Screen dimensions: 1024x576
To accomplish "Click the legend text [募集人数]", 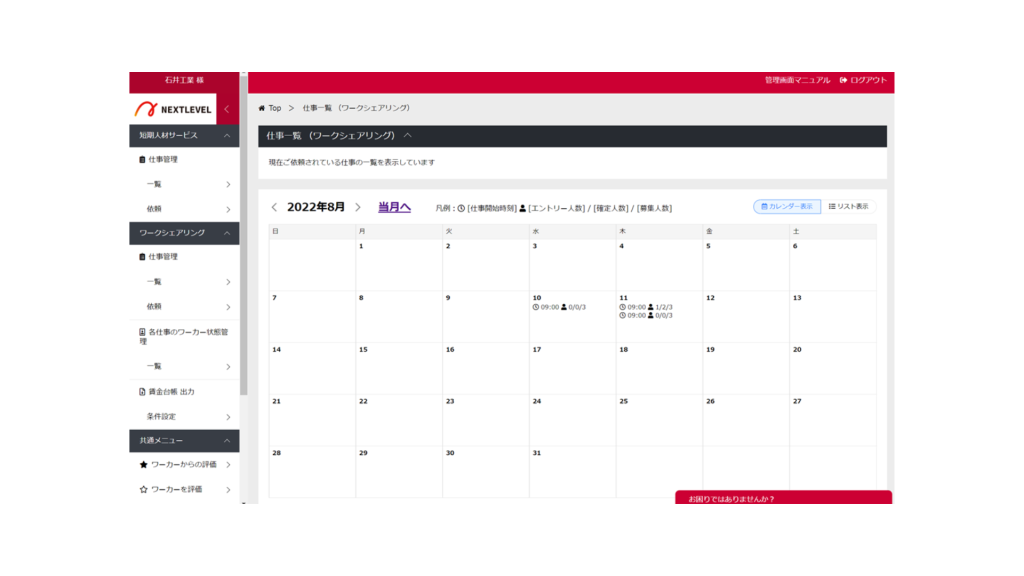I will [x=654, y=208].
